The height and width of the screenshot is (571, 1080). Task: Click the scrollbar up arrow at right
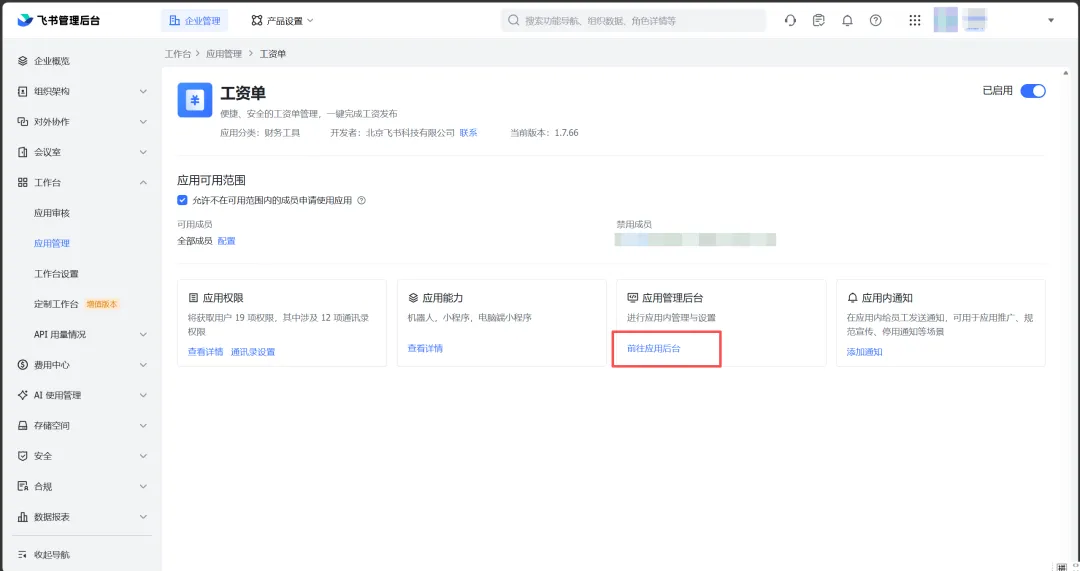1066,72
